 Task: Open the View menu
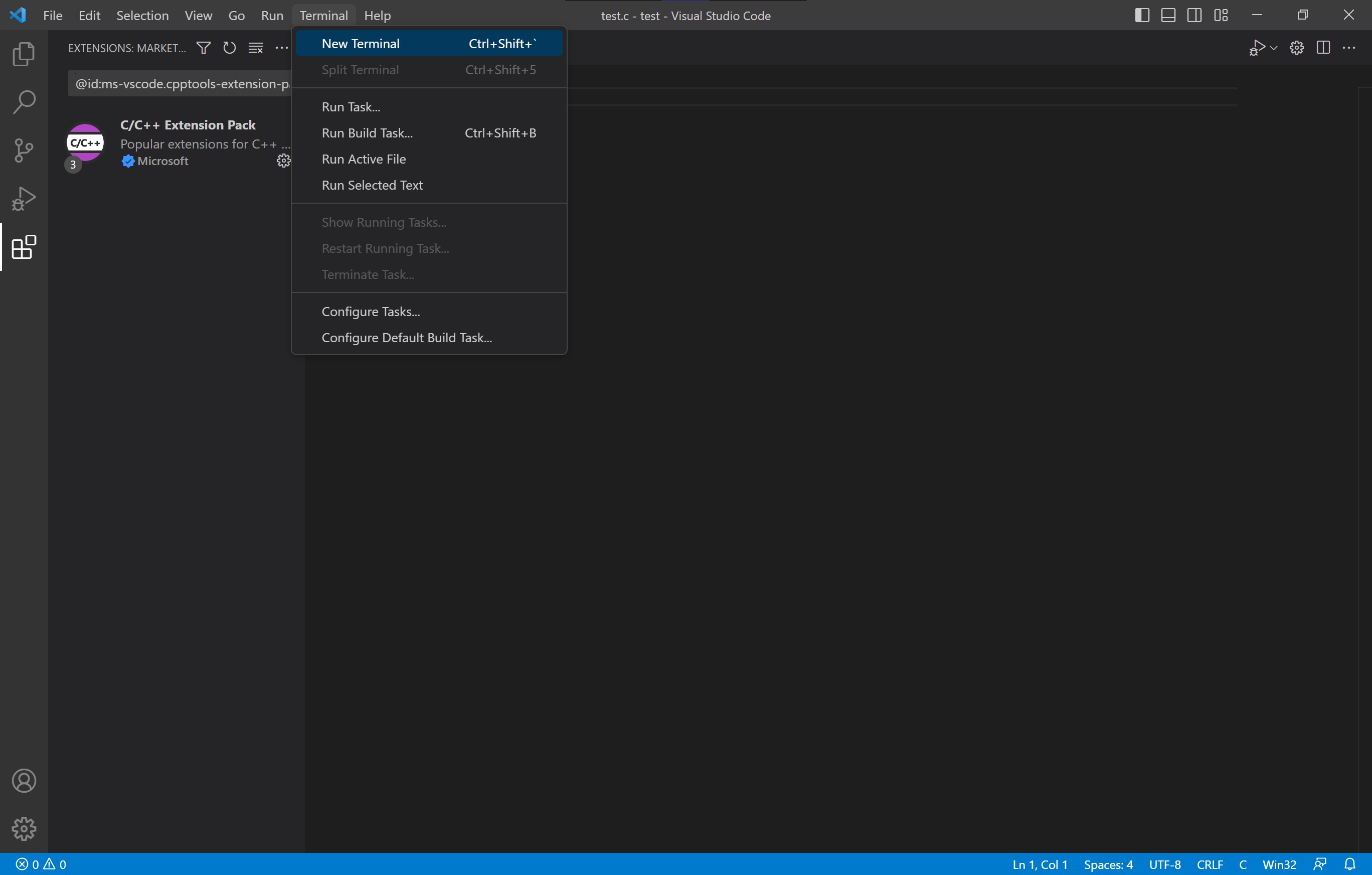point(198,16)
